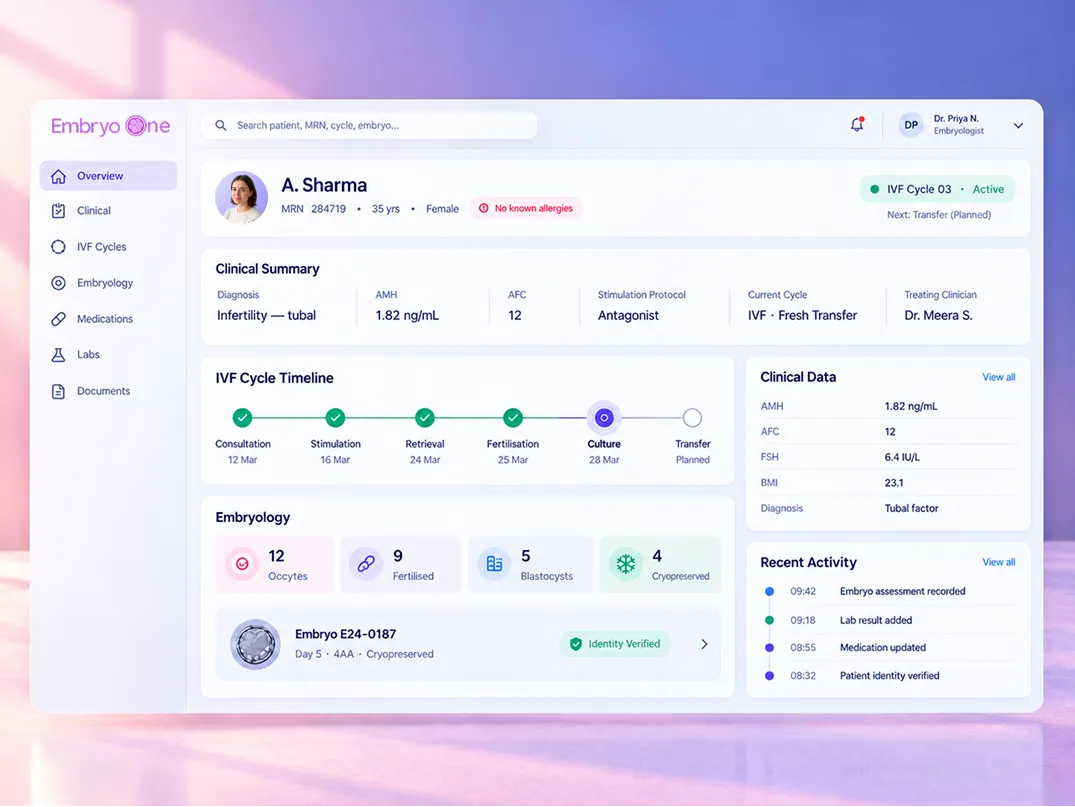Expand the Embryo E24-0187 row chevron
This screenshot has height=807, width=1075.
coord(704,644)
